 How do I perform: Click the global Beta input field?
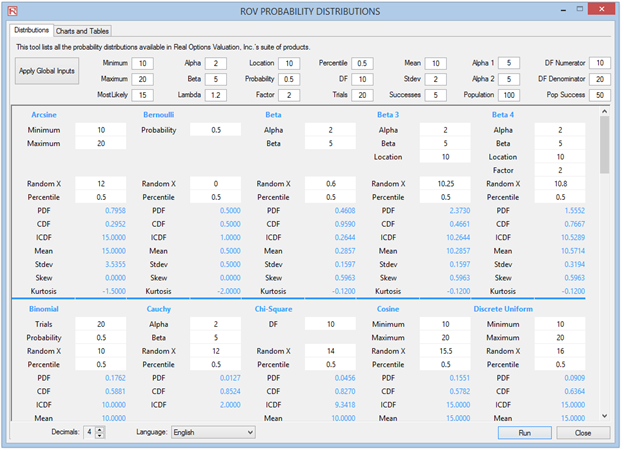(216, 79)
